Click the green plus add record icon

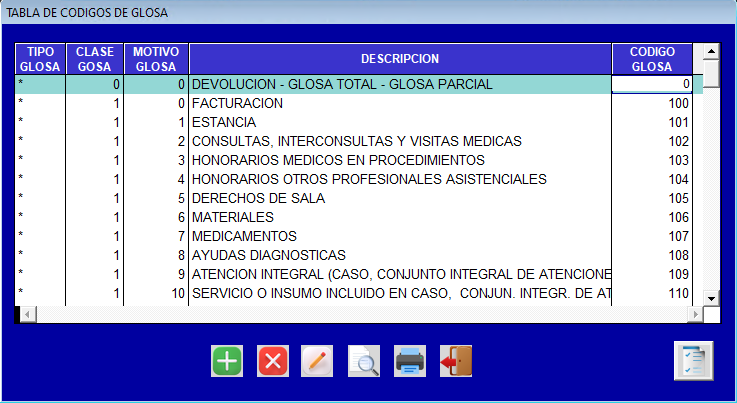tap(227, 361)
